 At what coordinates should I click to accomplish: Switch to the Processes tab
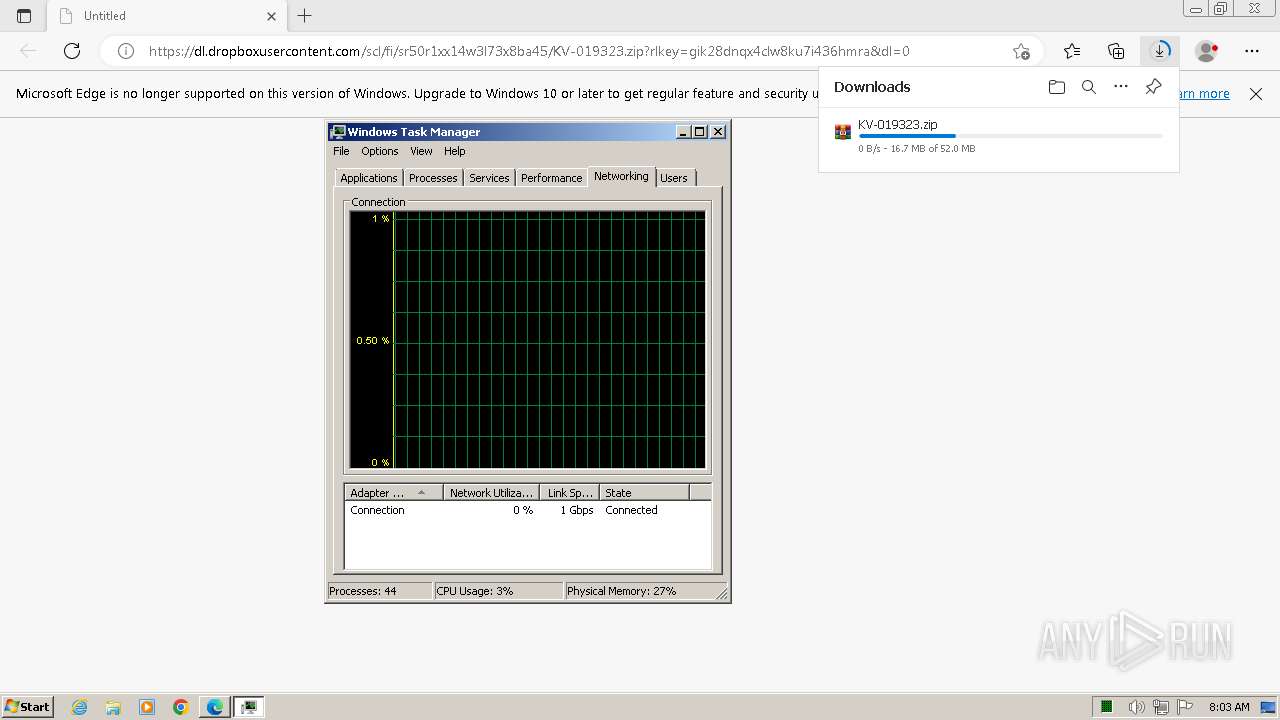click(x=433, y=178)
